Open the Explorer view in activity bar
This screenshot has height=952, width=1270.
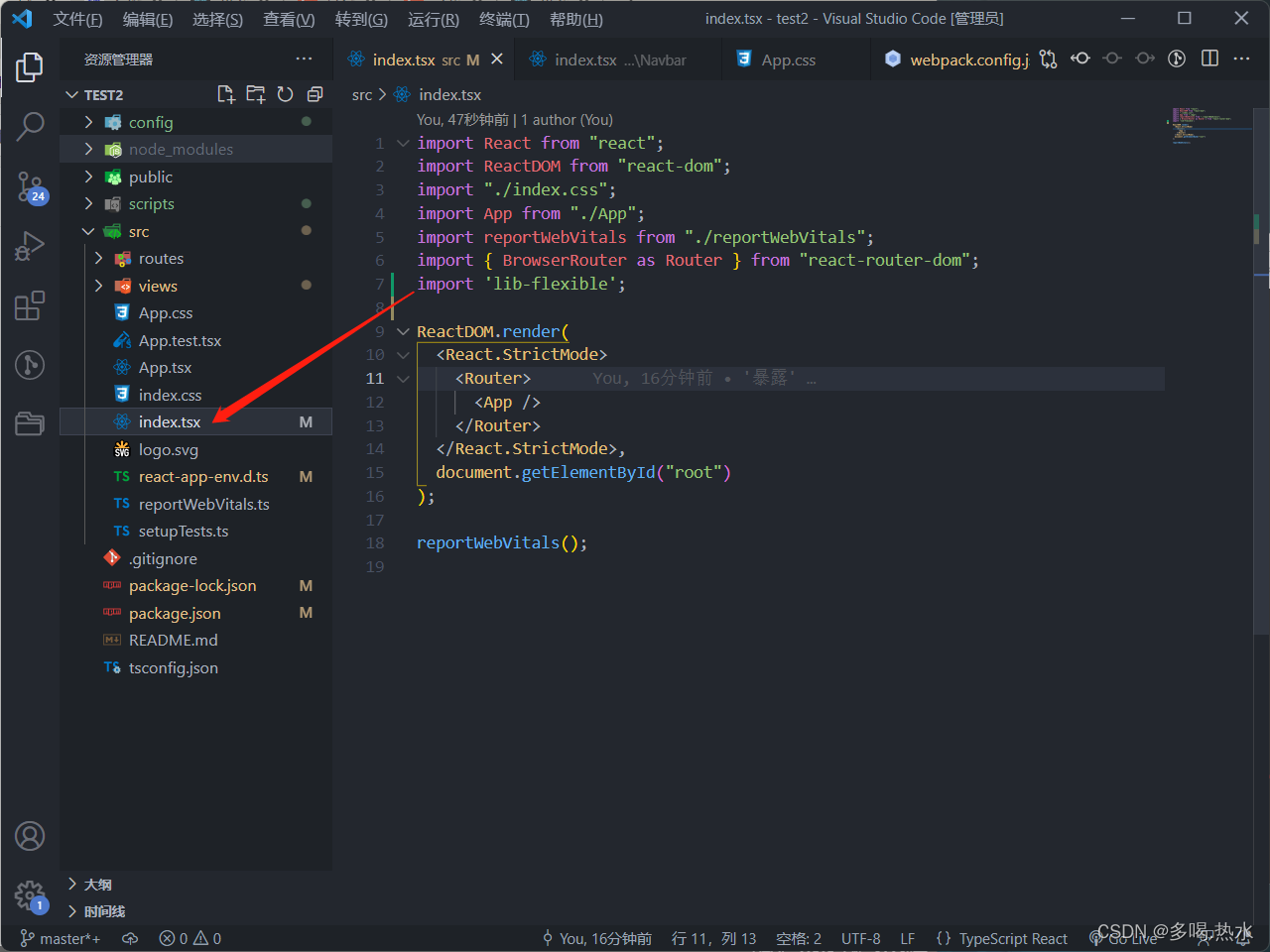(x=30, y=67)
